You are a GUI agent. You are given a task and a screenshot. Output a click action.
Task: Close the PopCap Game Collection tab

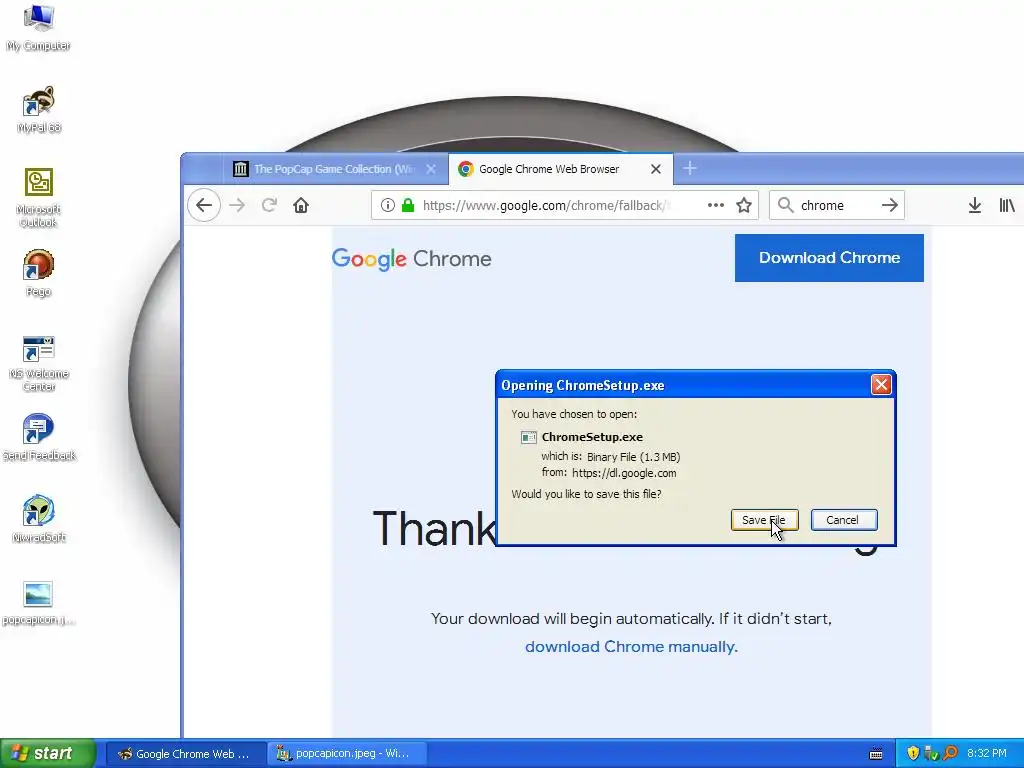point(431,168)
